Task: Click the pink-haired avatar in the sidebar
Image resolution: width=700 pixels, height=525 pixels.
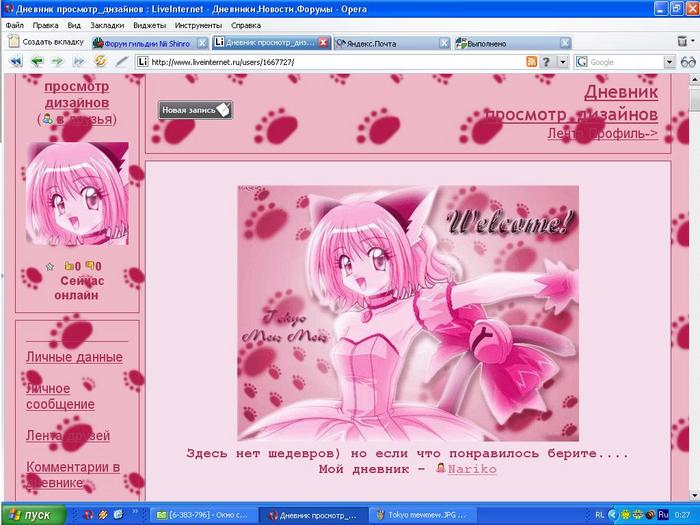Action: point(77,193)
